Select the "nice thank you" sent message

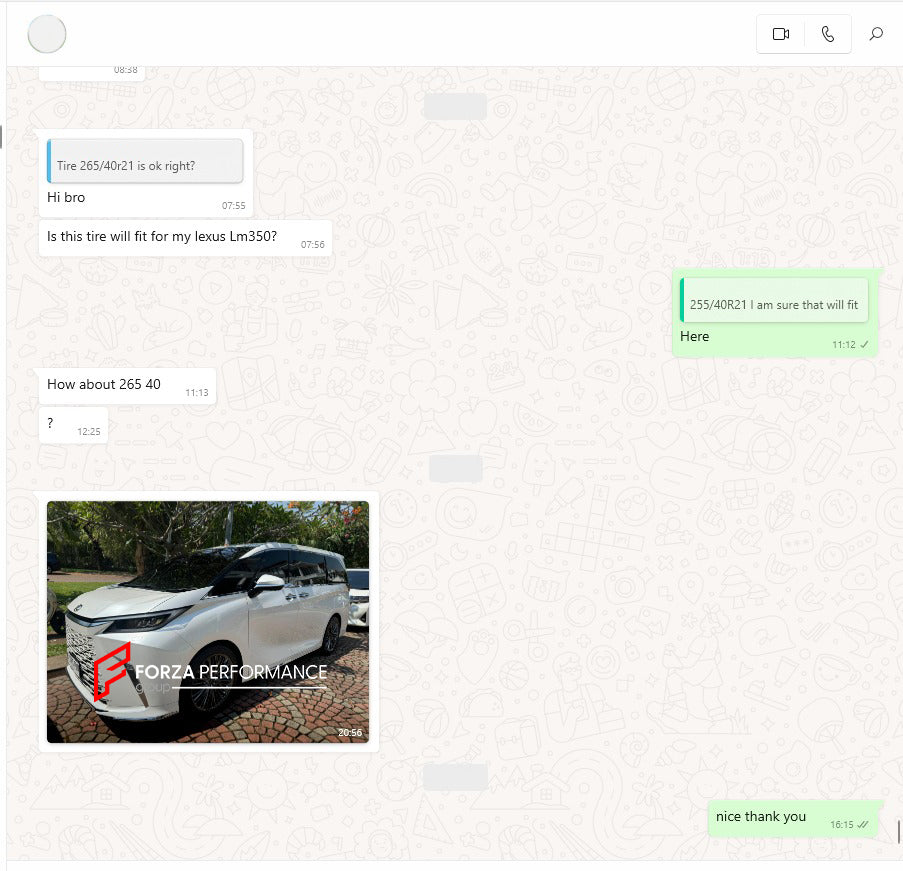tap(761, 817)
